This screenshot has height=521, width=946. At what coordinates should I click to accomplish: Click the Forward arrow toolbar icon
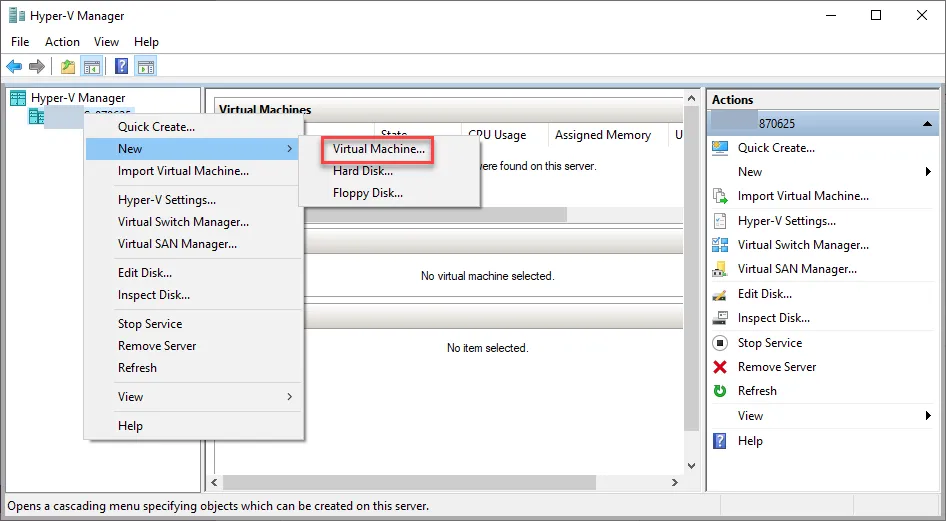(37, 66)
